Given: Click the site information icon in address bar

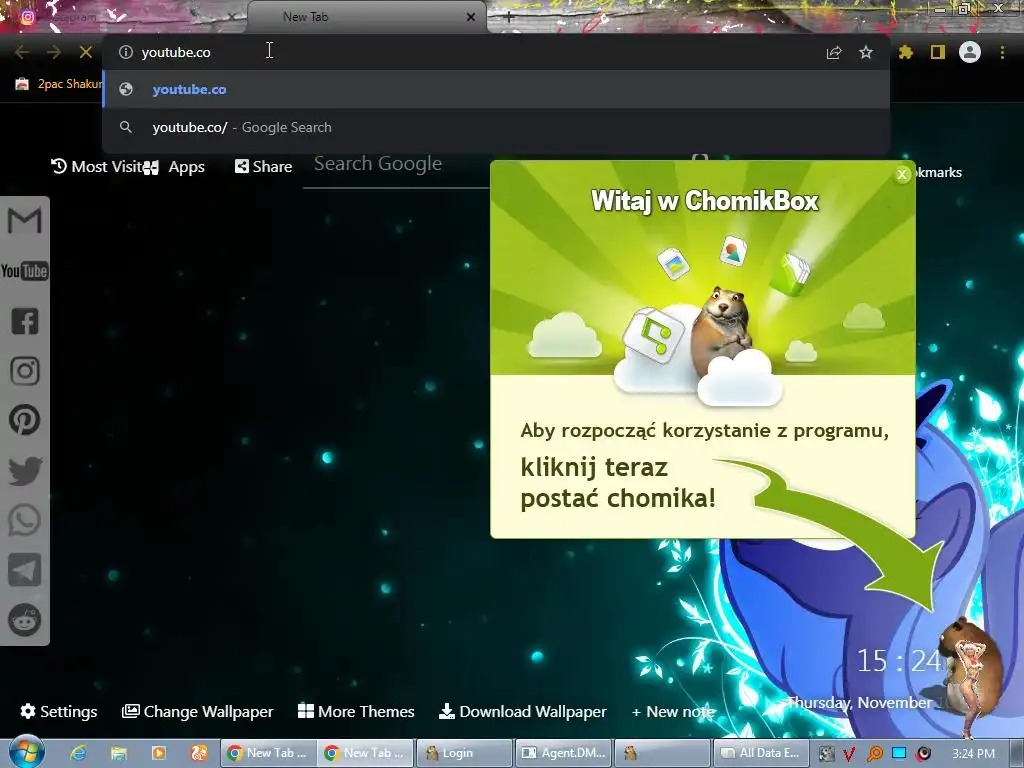Looking at the screenshot, I should [x=126, y=52].
